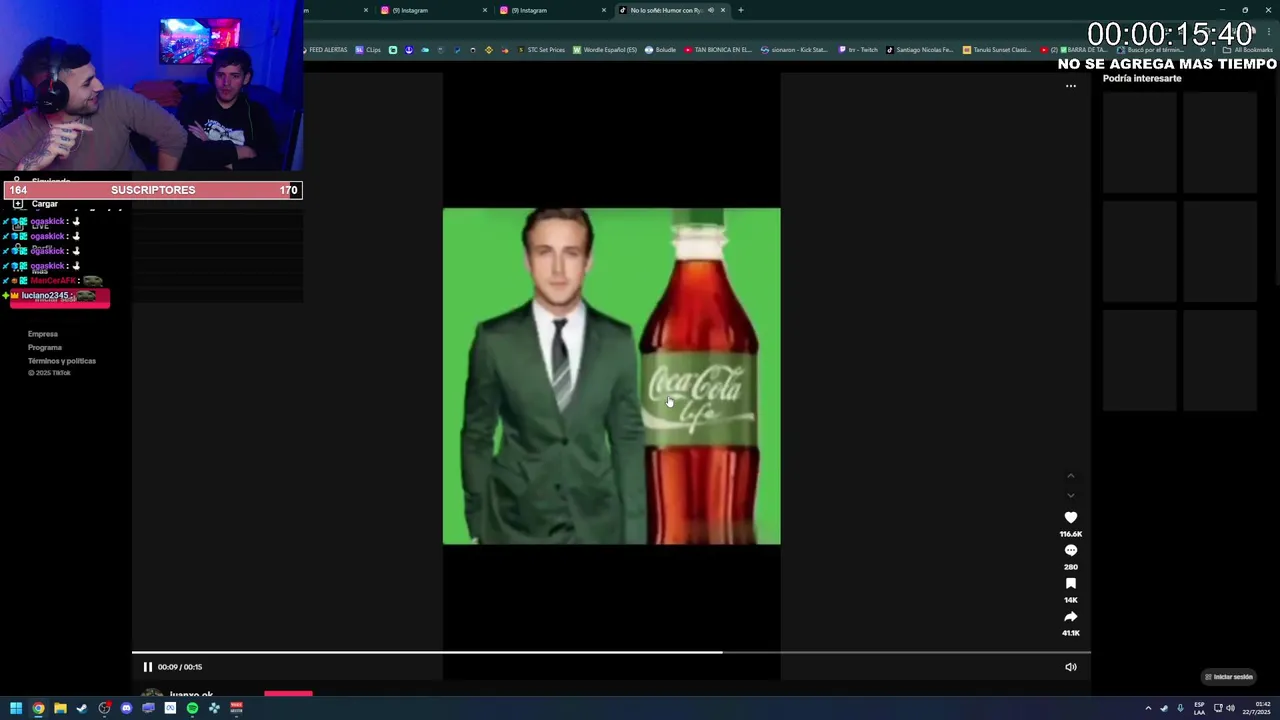The image size is (1280, 720).
Task: Open Steam from the taskbar
Action: [x=82, y=708]
